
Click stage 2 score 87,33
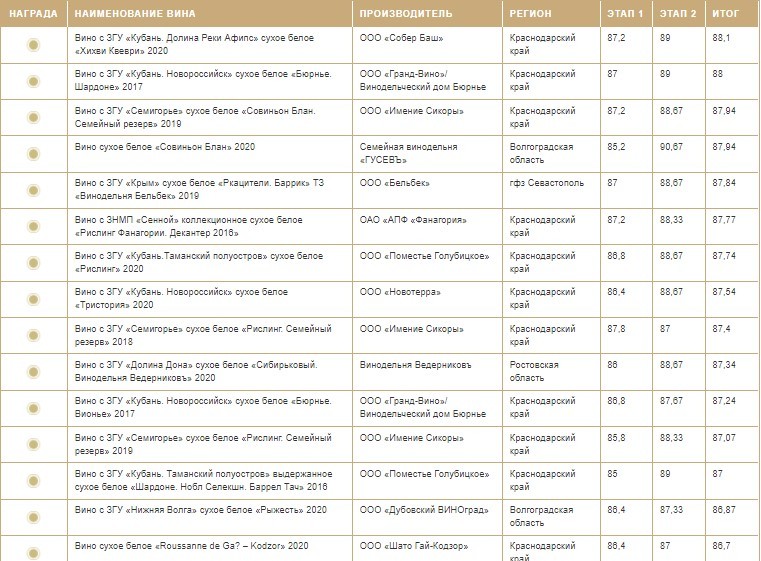tap(671, 510)
